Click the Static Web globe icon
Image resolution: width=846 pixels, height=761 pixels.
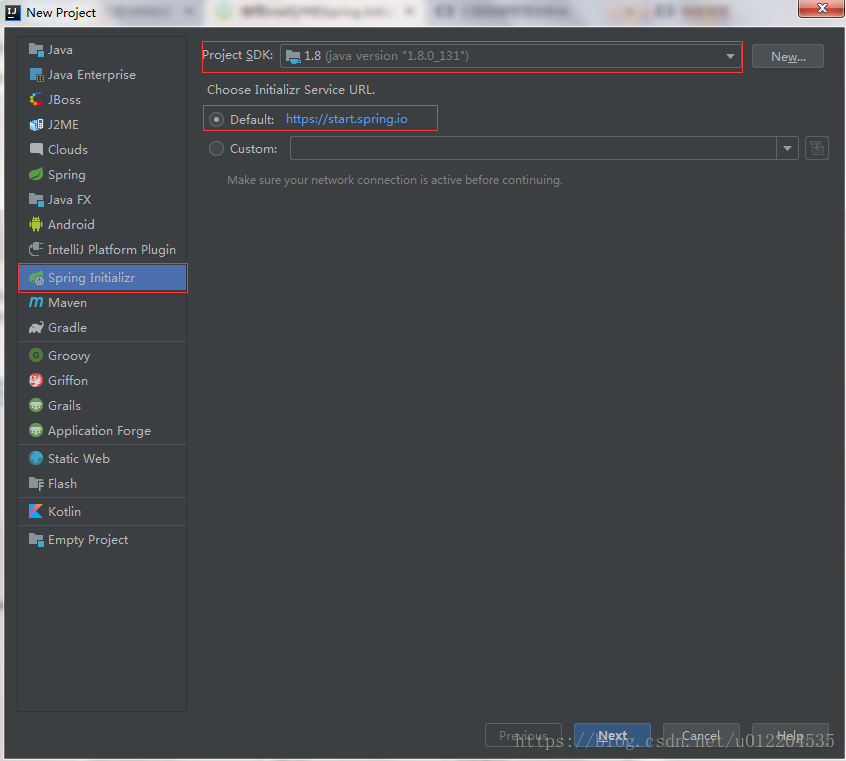tap(36, 458)
